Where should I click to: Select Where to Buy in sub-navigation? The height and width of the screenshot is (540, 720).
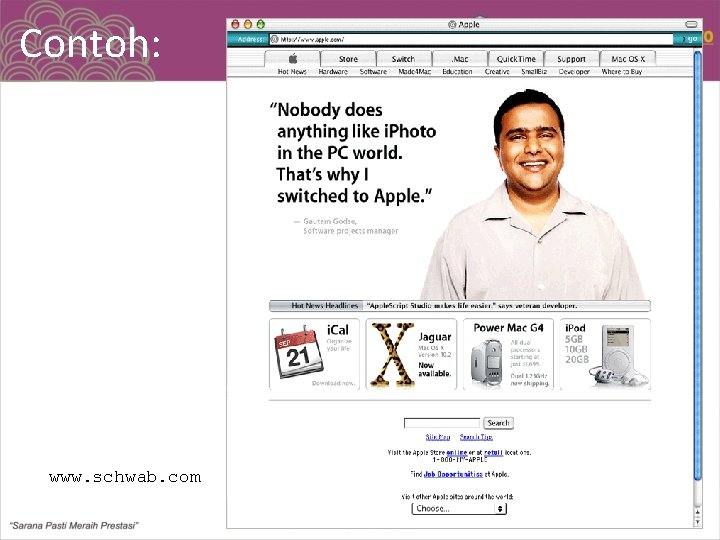point(622,72)
